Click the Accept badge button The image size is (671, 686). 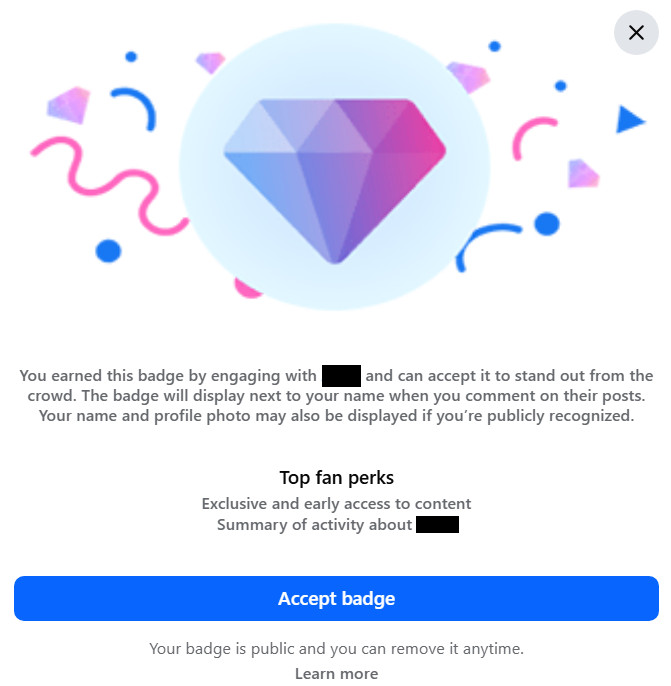click(x=336, y=598)
